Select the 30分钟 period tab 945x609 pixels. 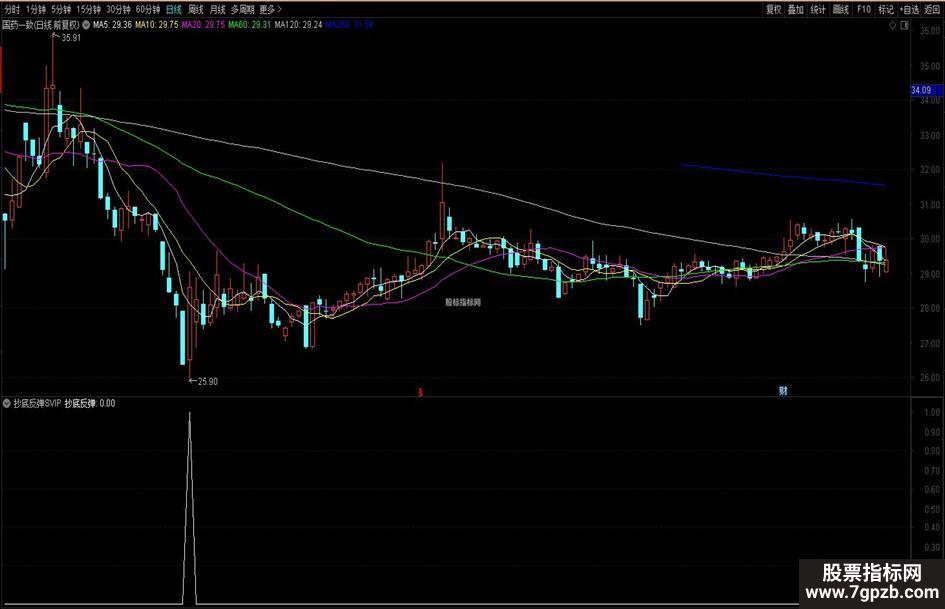[118, 9]
